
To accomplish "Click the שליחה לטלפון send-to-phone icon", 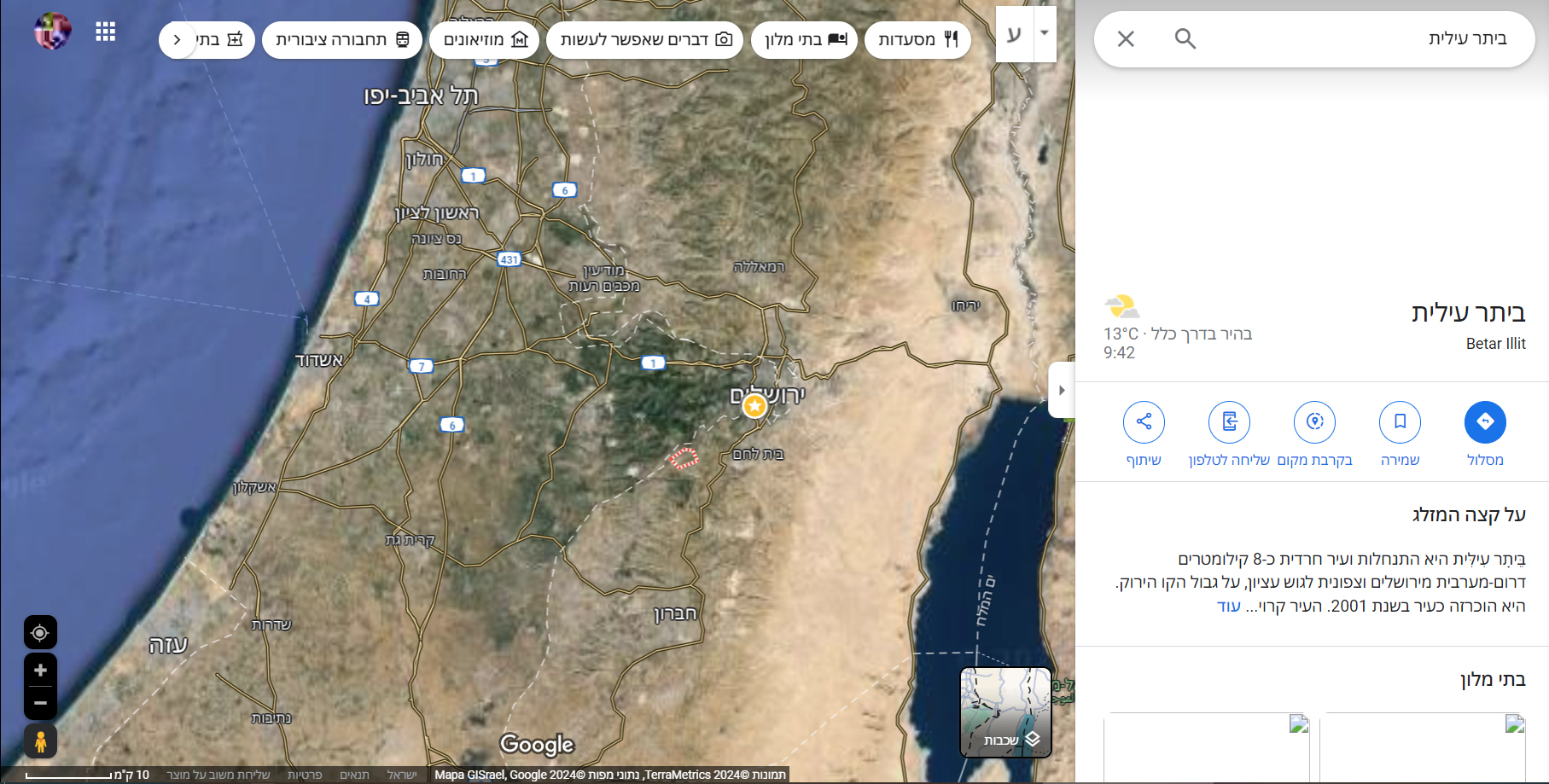I will tap(1229, 421).
